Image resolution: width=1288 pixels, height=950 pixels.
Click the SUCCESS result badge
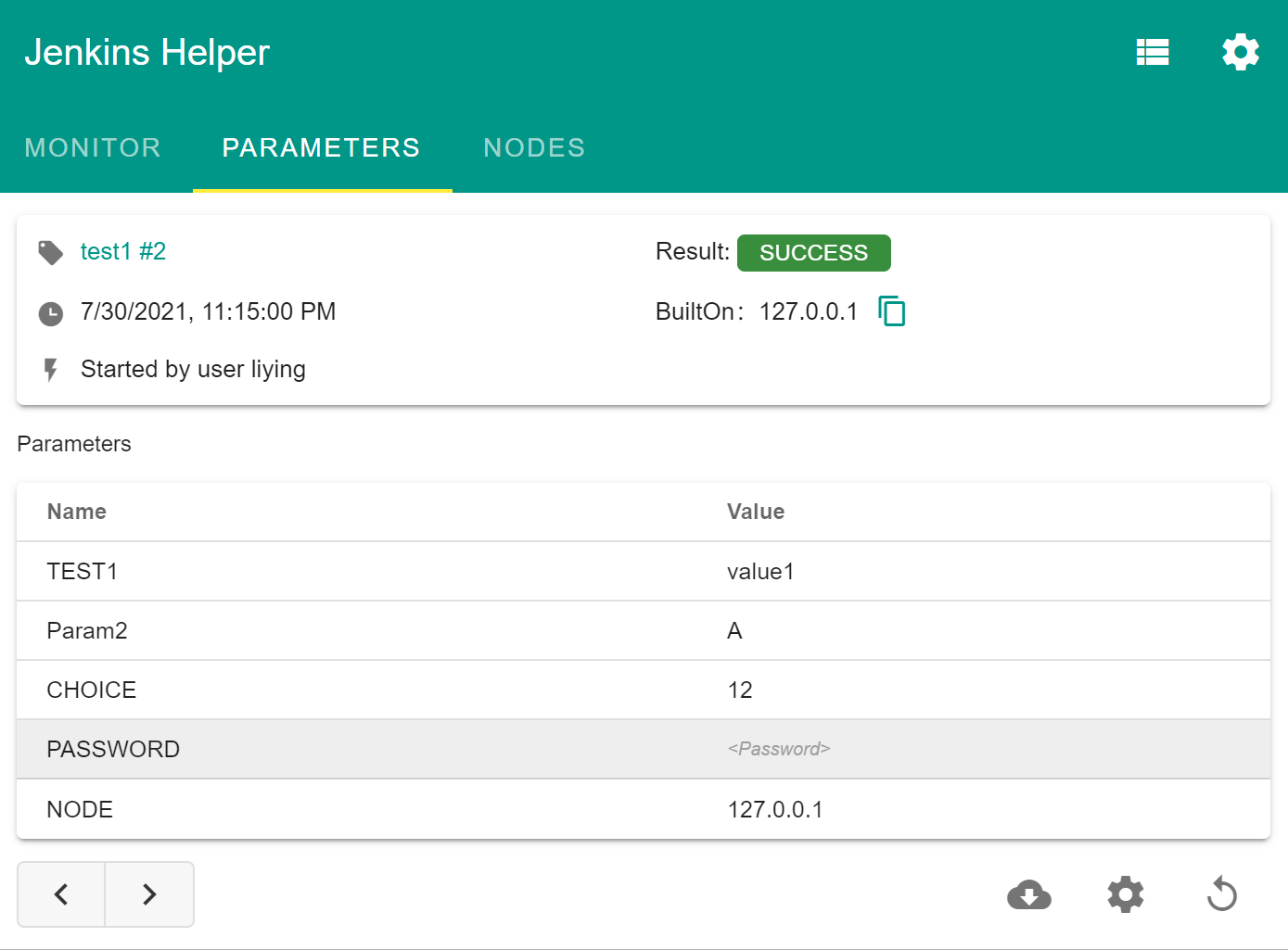[x=814, y=253]
